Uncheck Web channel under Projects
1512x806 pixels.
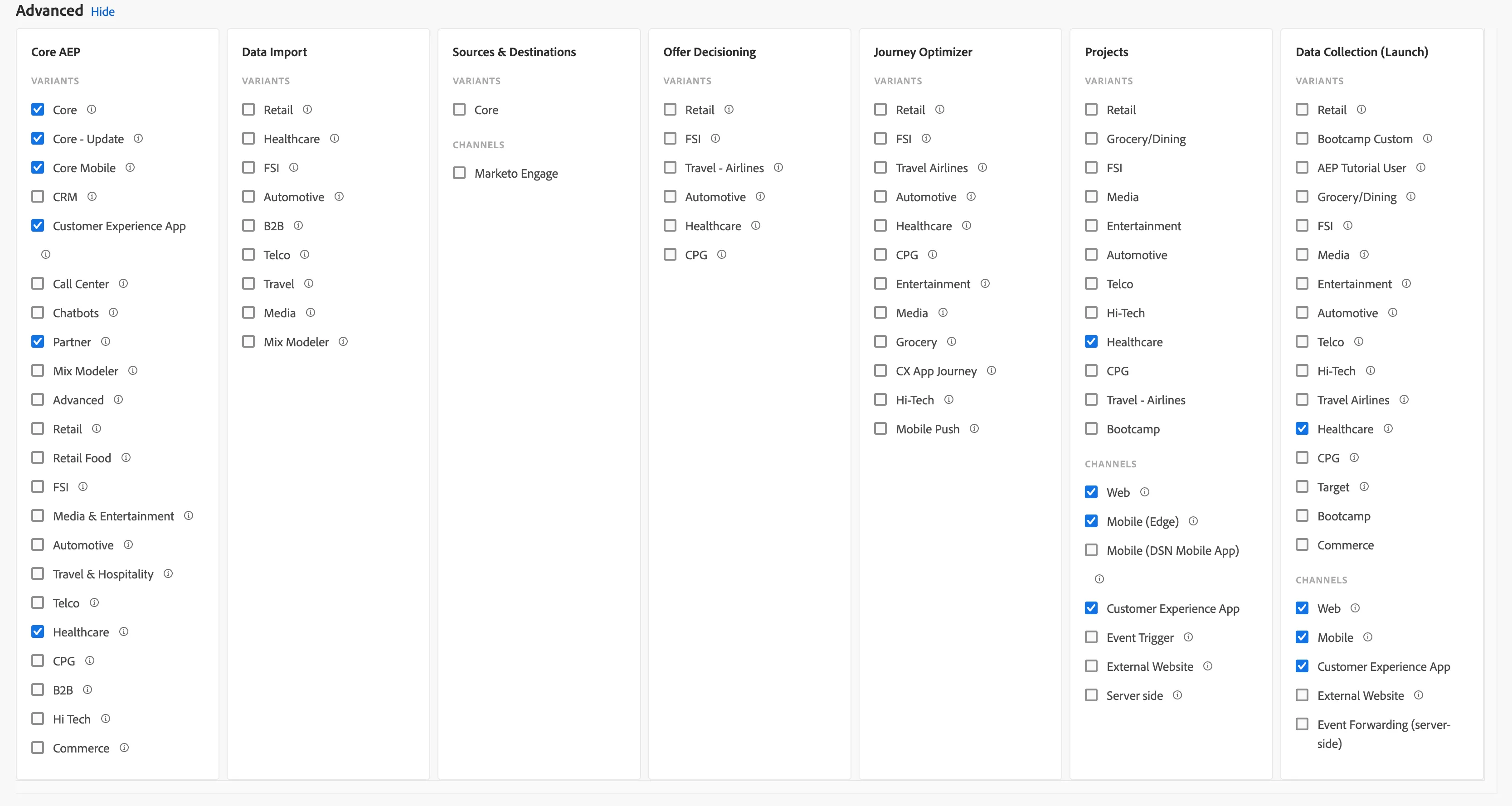pyautogui.click(x=1091, y=492)
